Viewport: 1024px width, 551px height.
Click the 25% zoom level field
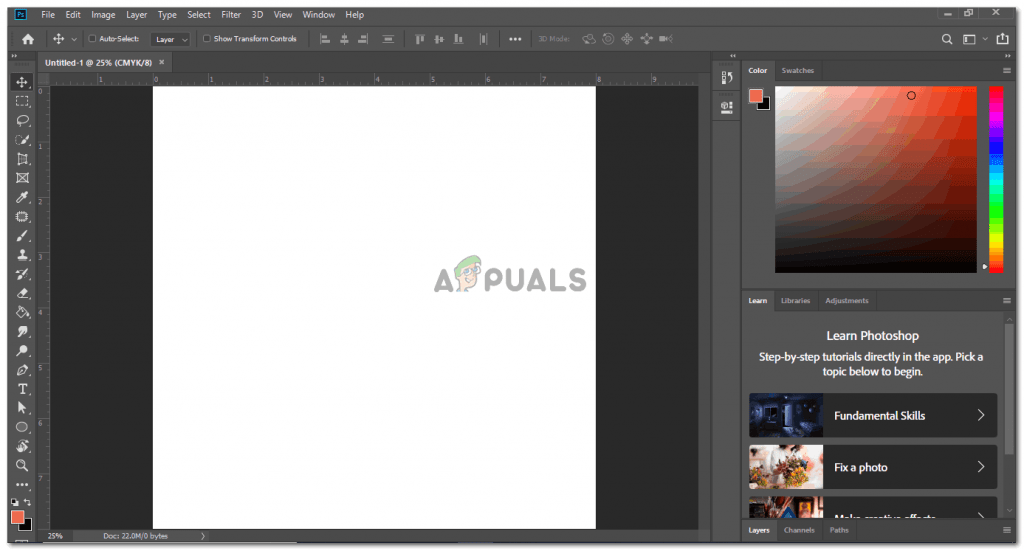(x=55, y=536)
